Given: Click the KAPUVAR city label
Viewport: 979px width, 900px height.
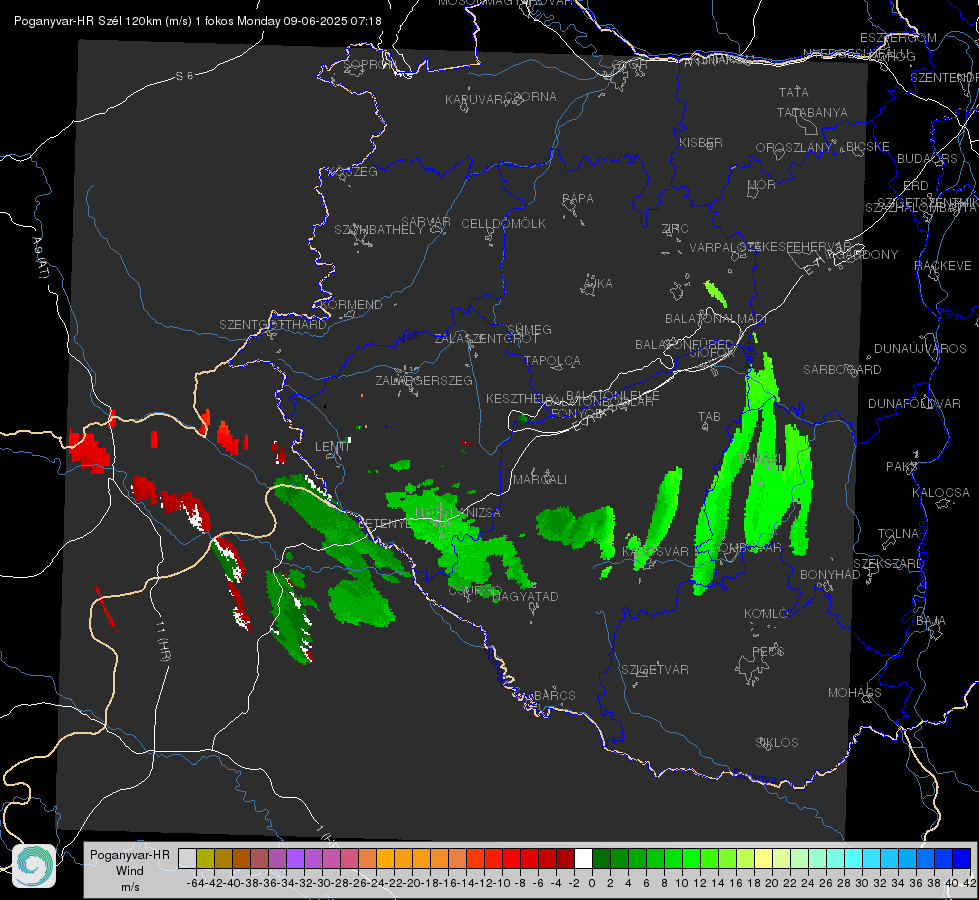Looking at the screenshot, I should coord(475,100).
